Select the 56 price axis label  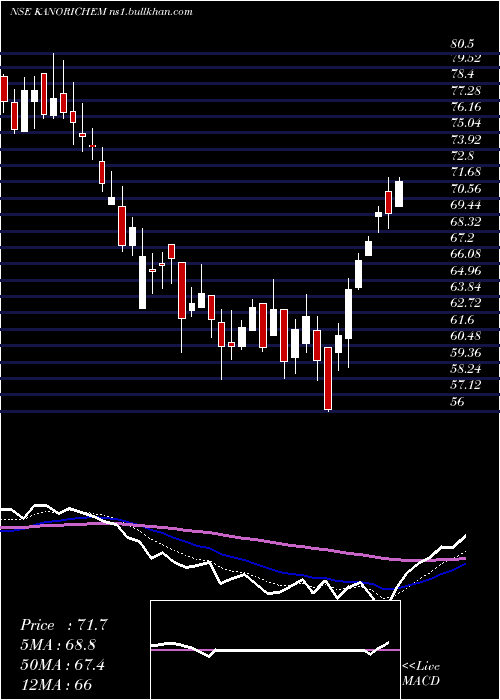458,401
